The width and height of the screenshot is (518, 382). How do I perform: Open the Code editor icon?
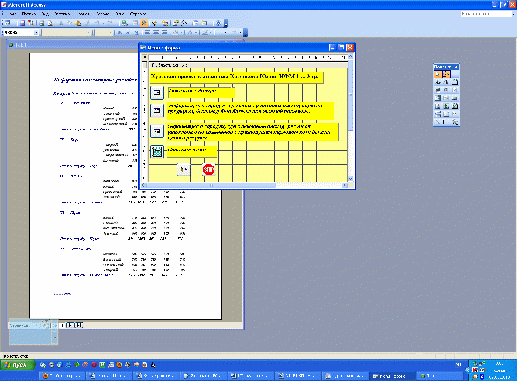[x=165, y=23]
